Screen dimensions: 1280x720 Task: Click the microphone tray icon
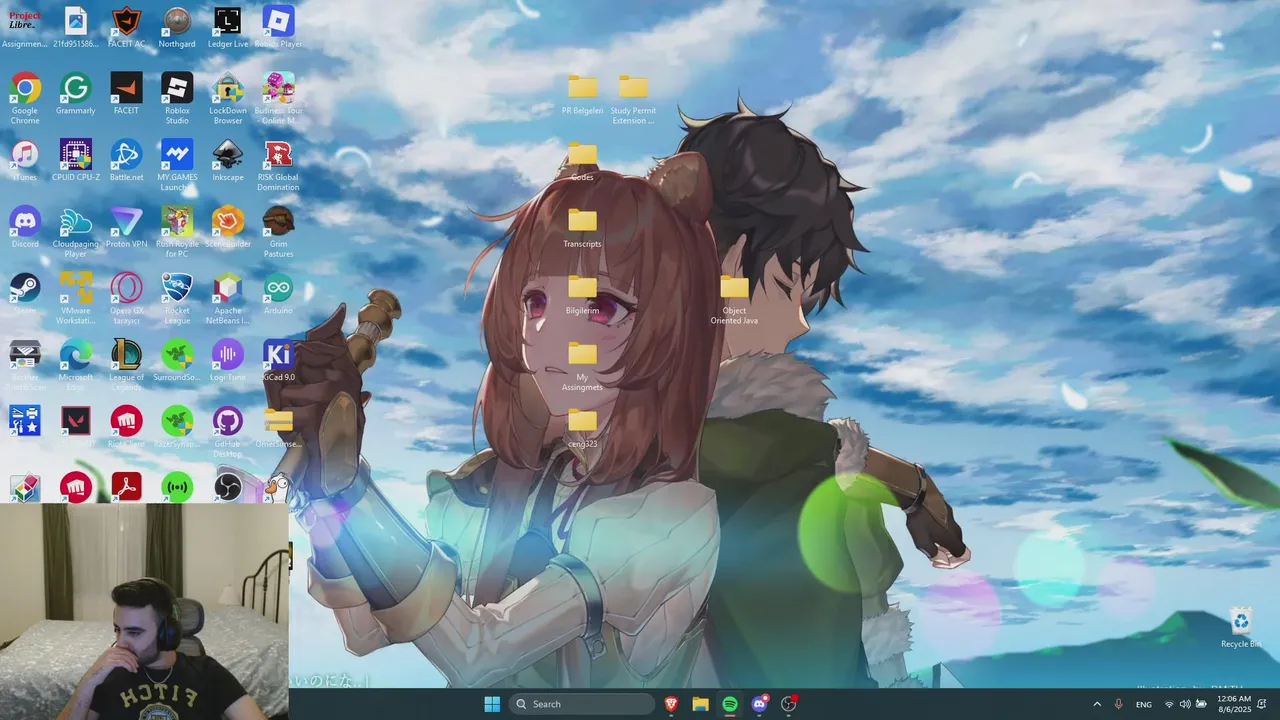coord(1119,704)
